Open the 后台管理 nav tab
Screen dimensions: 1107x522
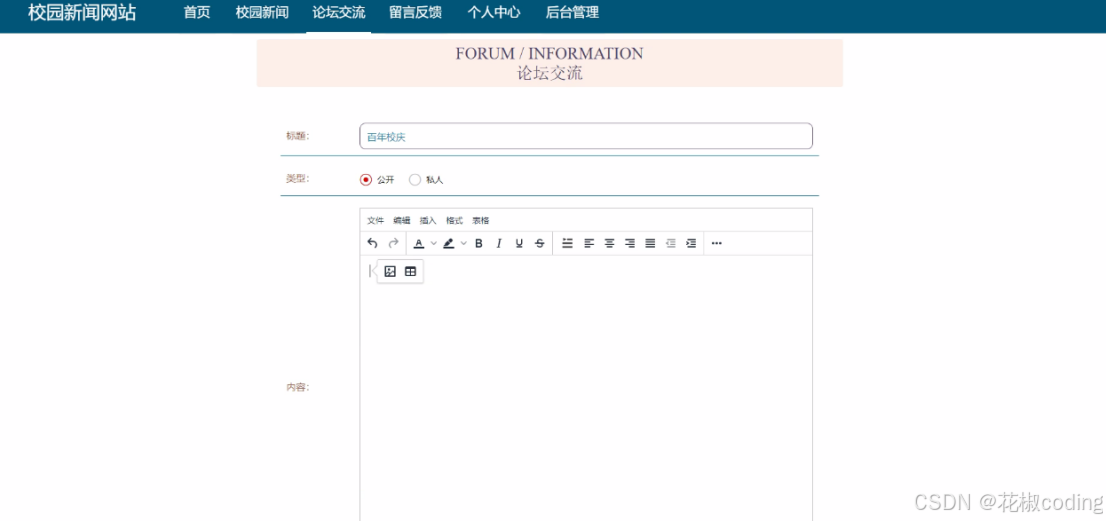(x=573, y=13)
